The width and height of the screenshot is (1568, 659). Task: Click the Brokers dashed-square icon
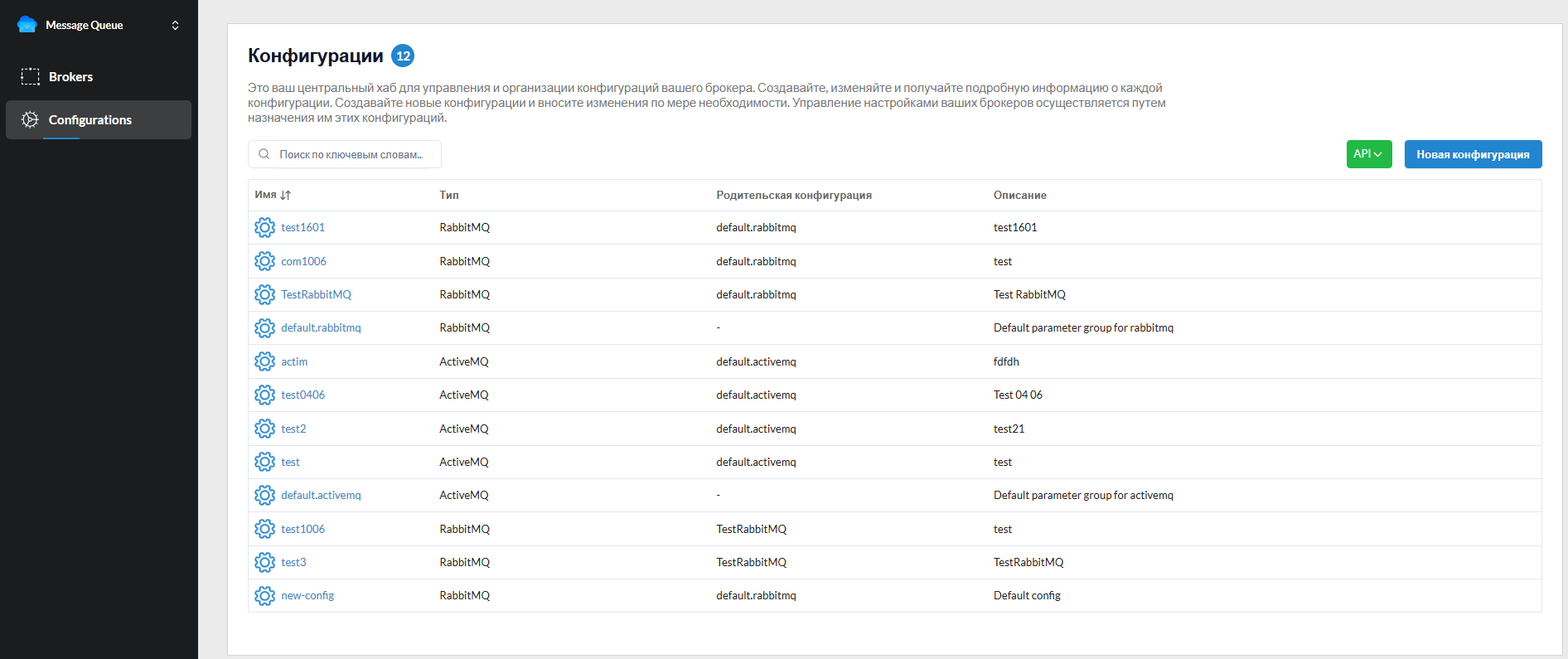coord(30,76)
